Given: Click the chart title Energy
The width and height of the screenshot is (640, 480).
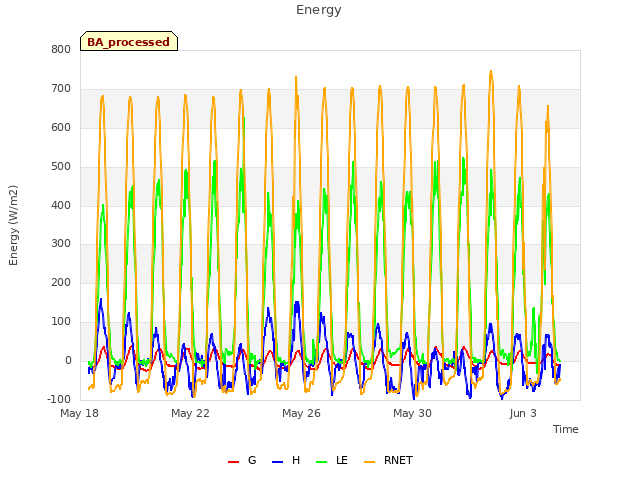Looking at the screenshot, I should coord(319,10).
